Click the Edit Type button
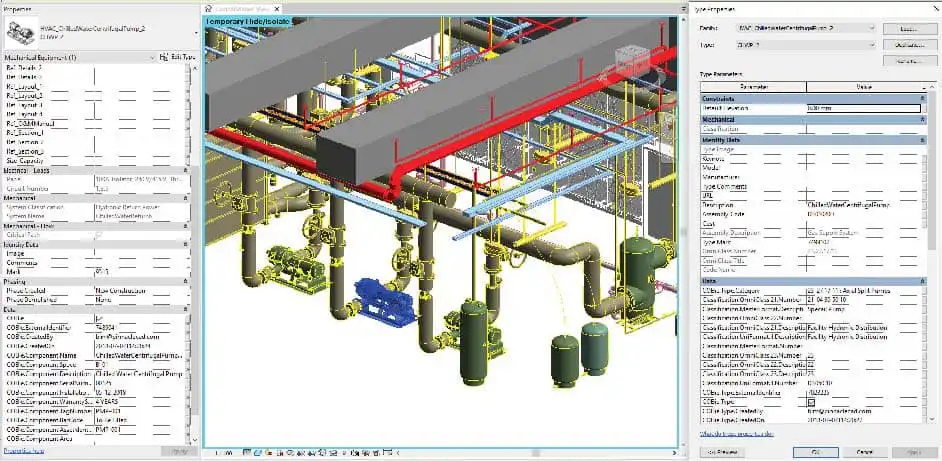Image resolution: width=942 pixels, height=461 pixels. tap(177, 58)
